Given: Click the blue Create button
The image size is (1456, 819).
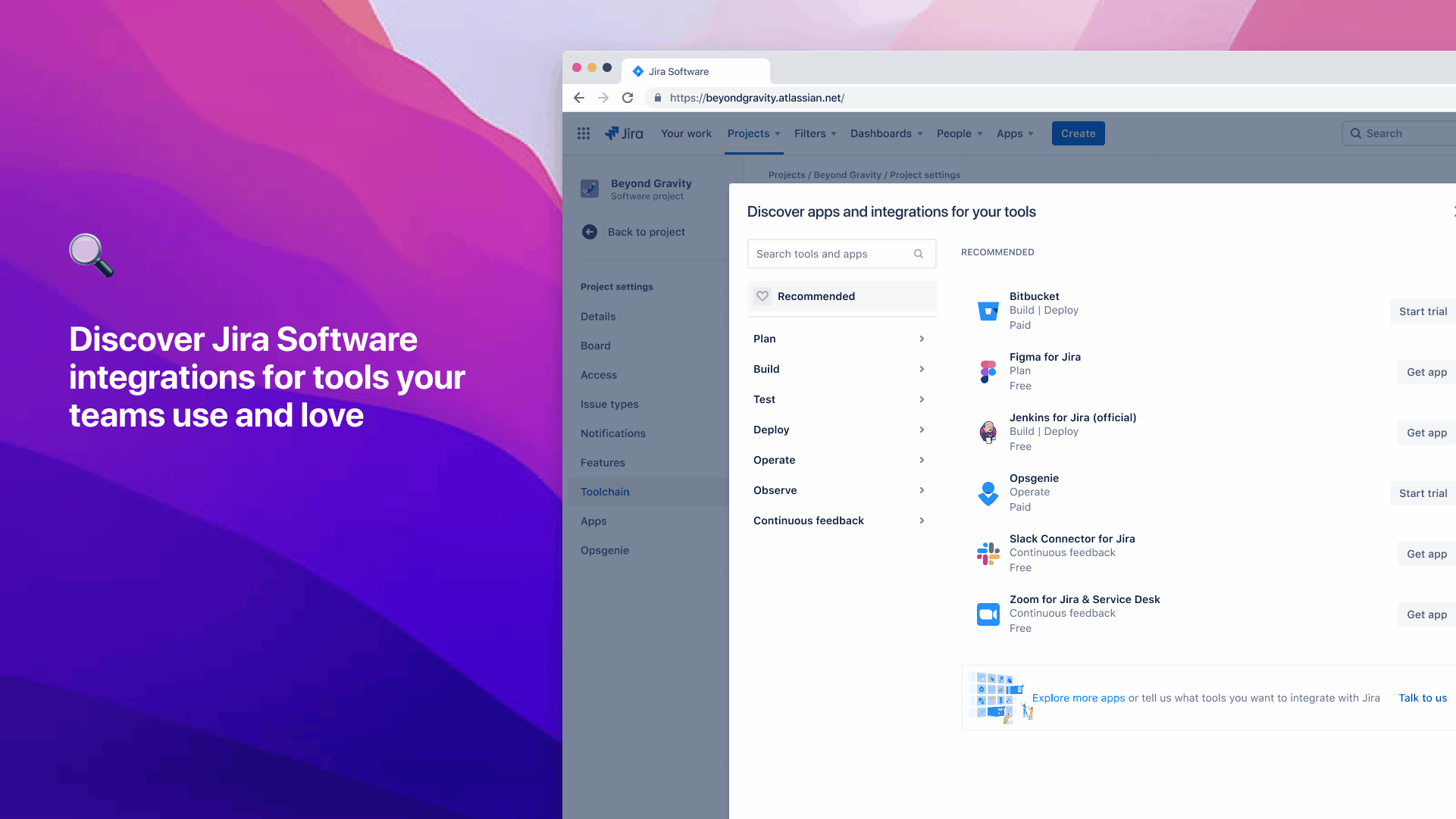Looking at the screenshot, I should (1078, 133).
